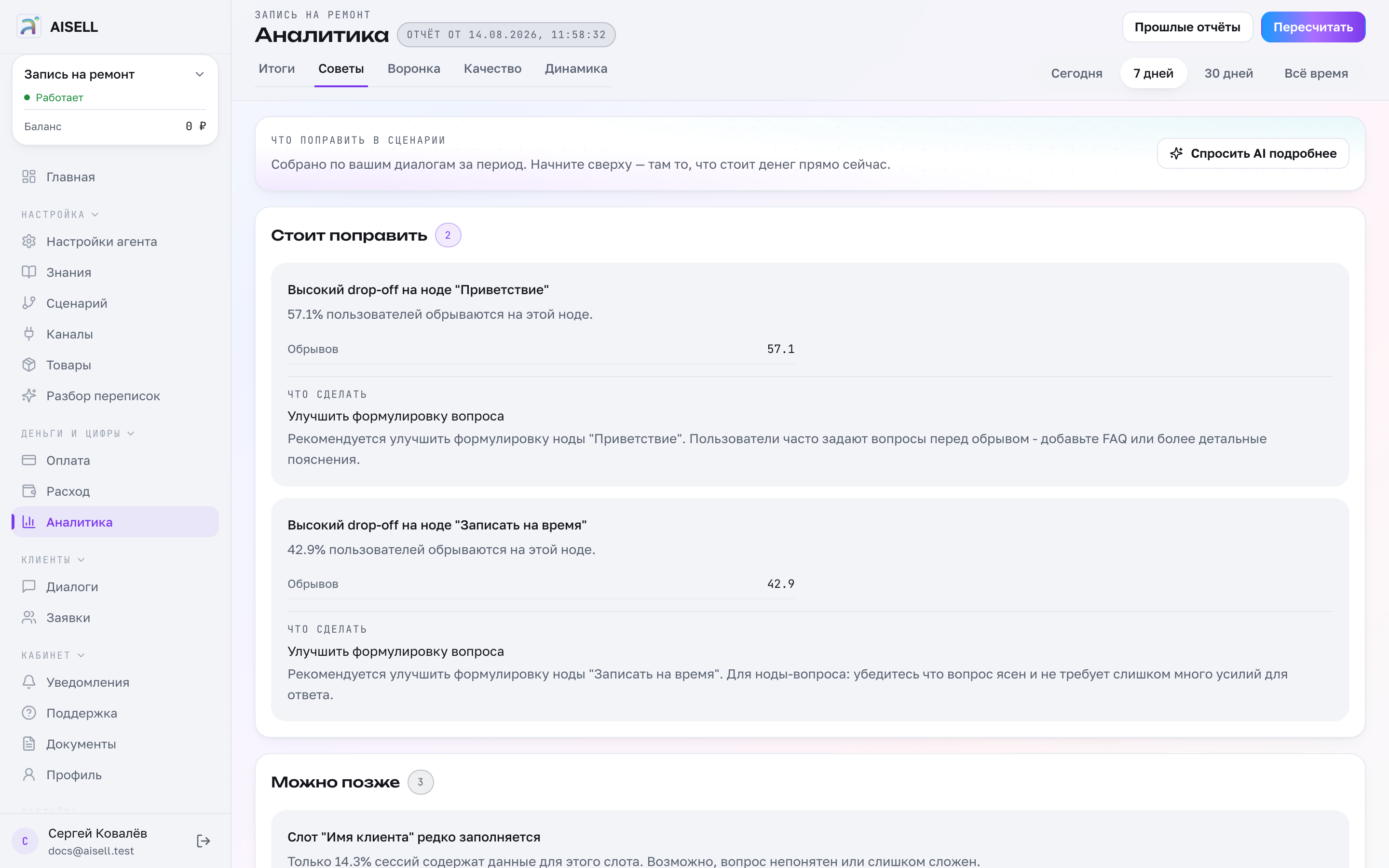The width and height of the screenshot is (1389, 868).
Task: Collapse the Деньги и цифры section
Action: click(x=78, y=434)
